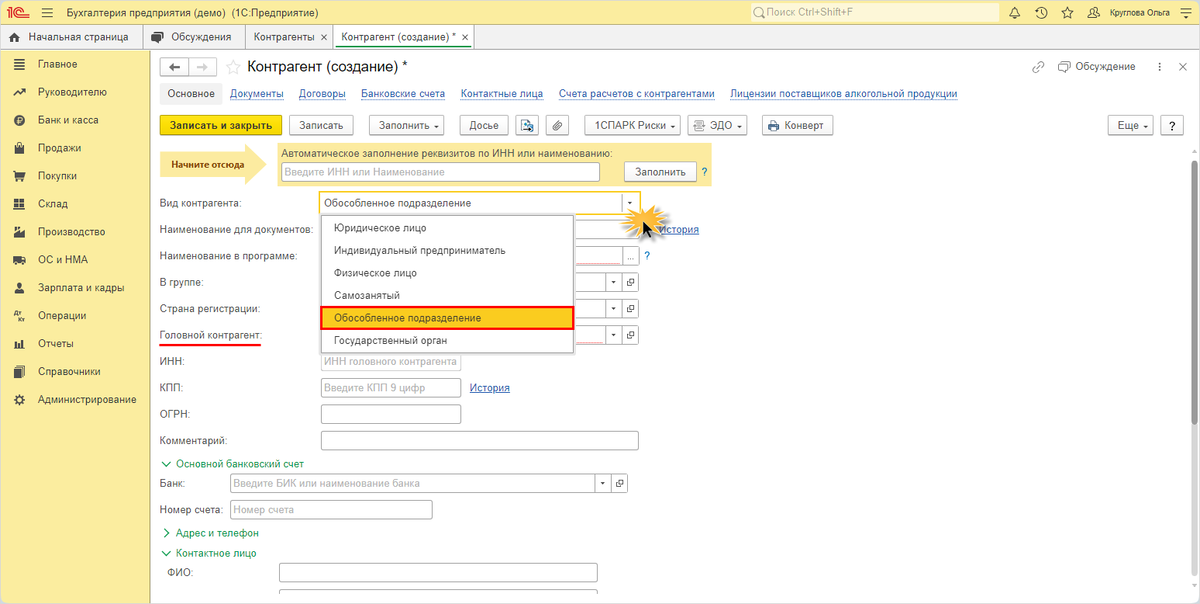Expand Банк field dropdown arrow
Viewport: 1200px width, 604px height.
603,483
